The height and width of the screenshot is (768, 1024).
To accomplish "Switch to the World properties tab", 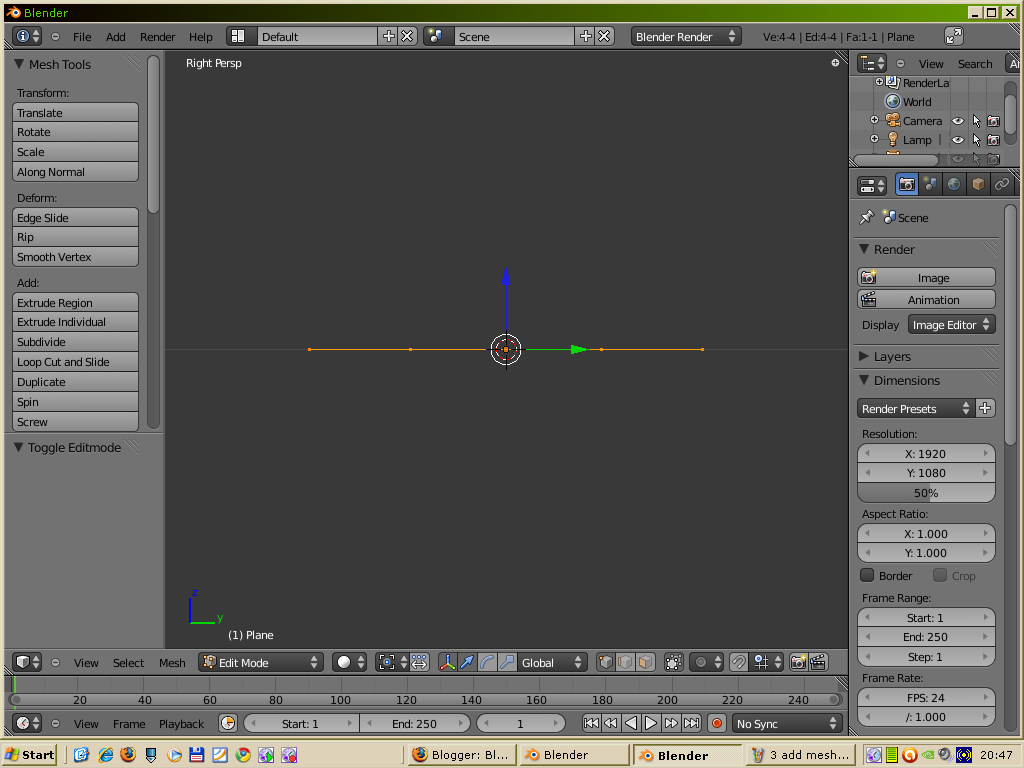I will click(954, 184).
